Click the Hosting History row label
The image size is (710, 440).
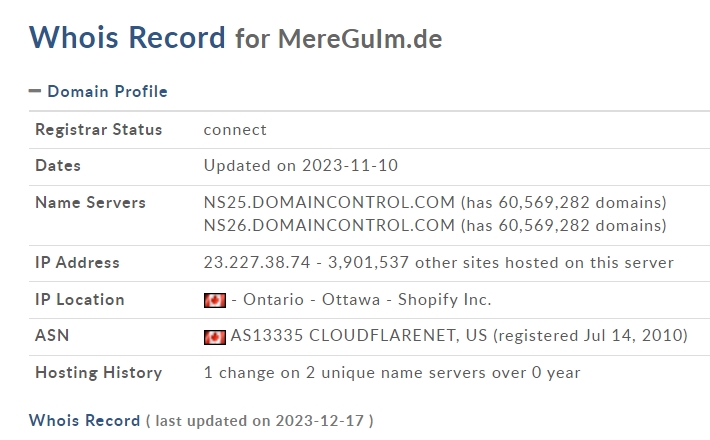[98, 373]
